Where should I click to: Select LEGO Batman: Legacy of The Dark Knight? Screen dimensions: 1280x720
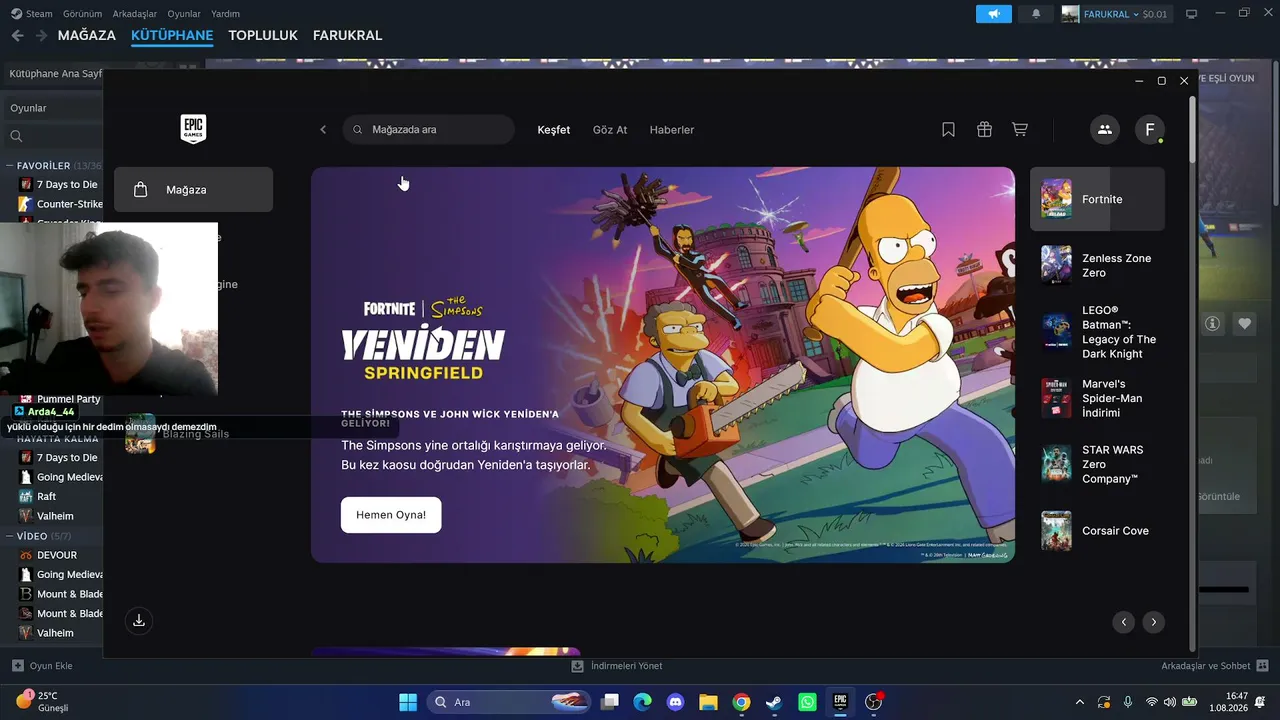click(x=1097, y=332)
